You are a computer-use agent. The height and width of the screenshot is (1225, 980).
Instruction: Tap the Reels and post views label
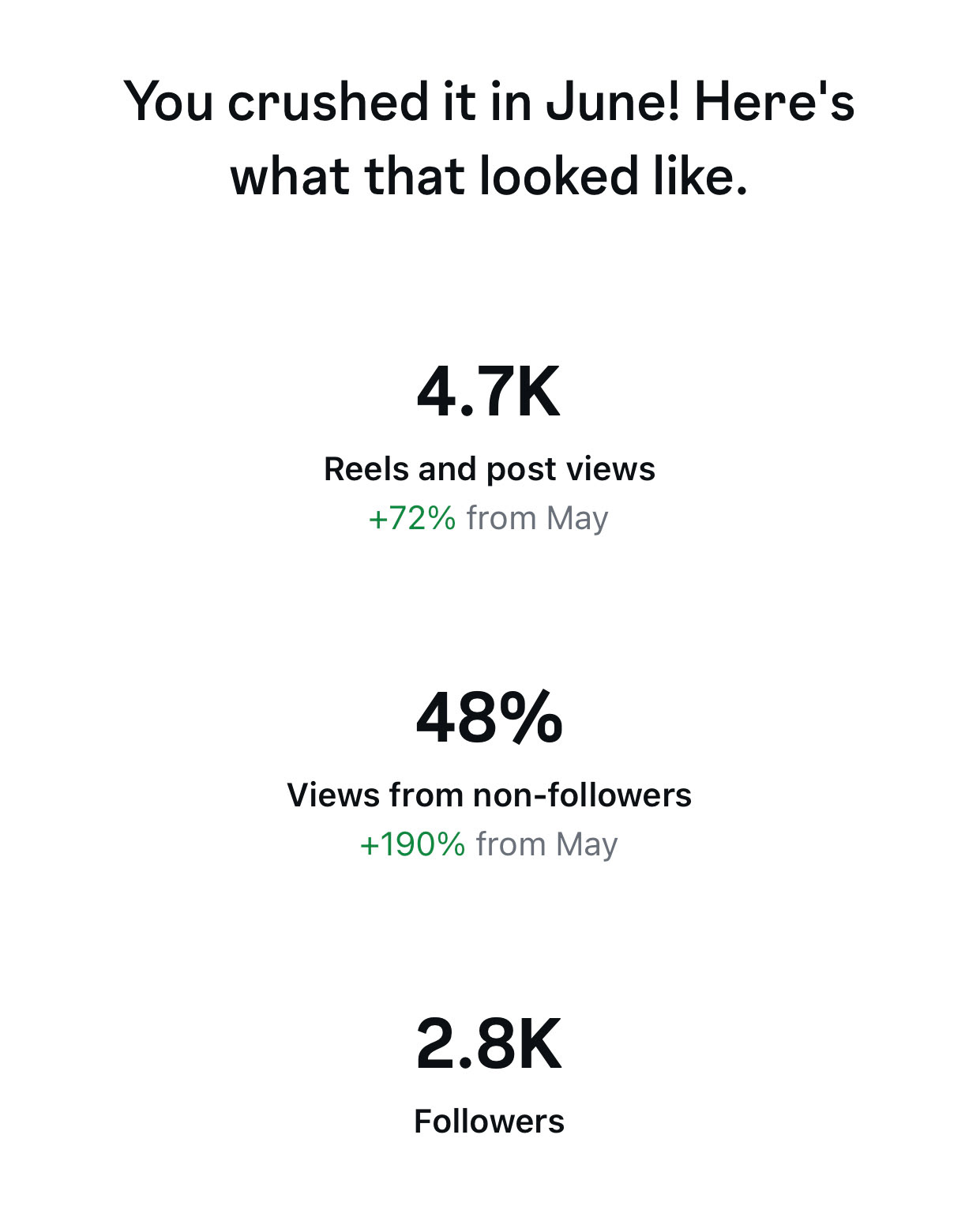(489, 469)
